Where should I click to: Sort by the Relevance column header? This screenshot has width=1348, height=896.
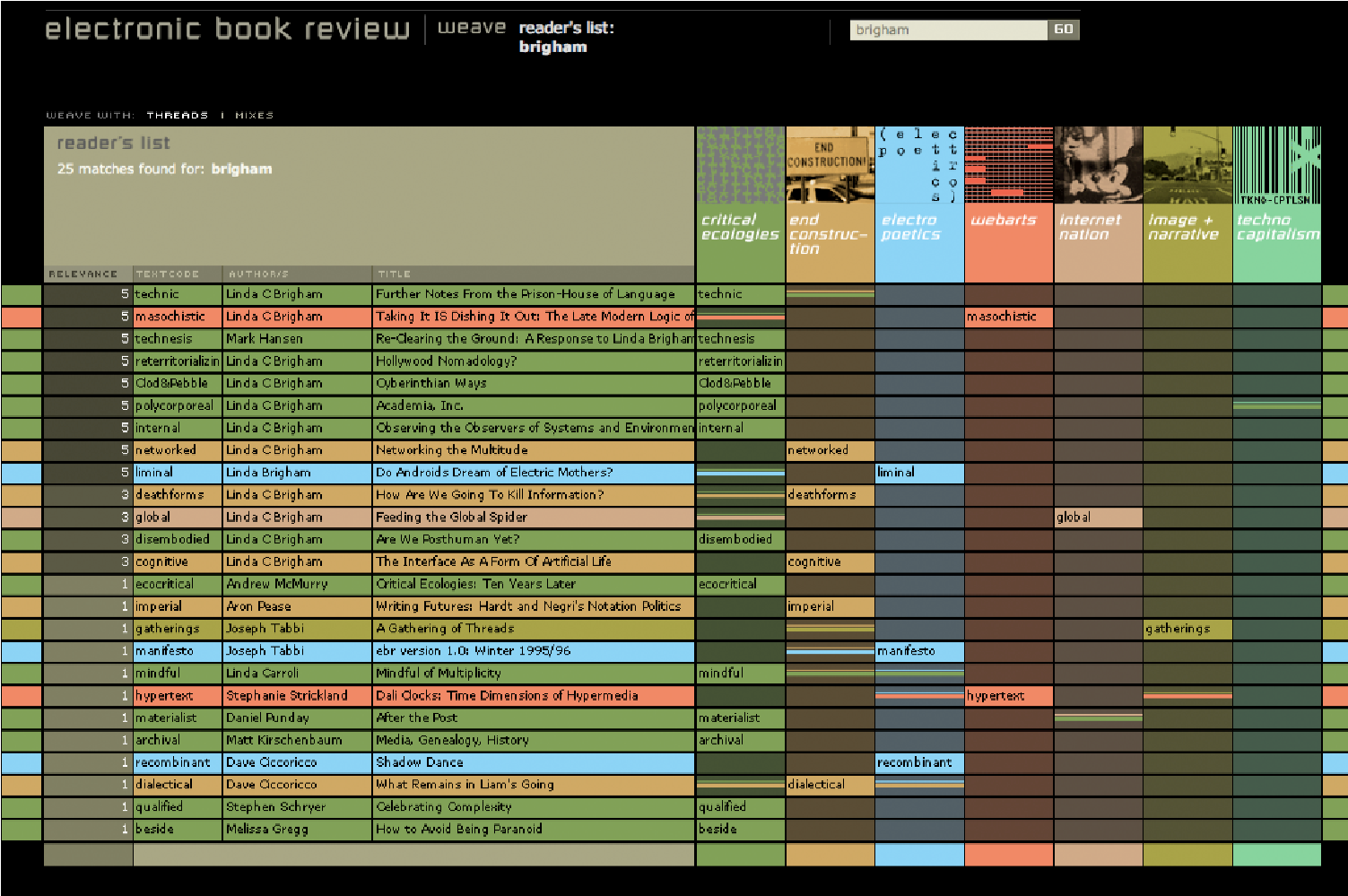(83, 274)
